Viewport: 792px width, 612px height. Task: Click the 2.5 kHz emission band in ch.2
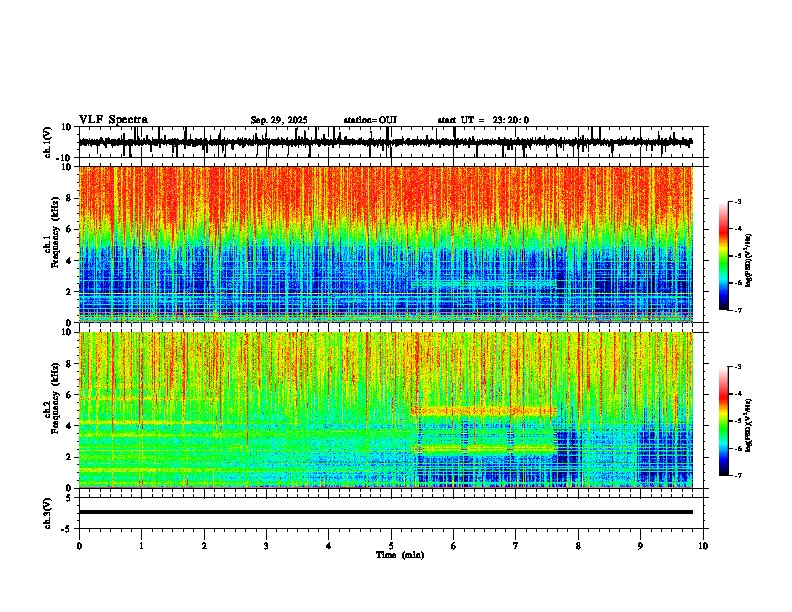483,448
